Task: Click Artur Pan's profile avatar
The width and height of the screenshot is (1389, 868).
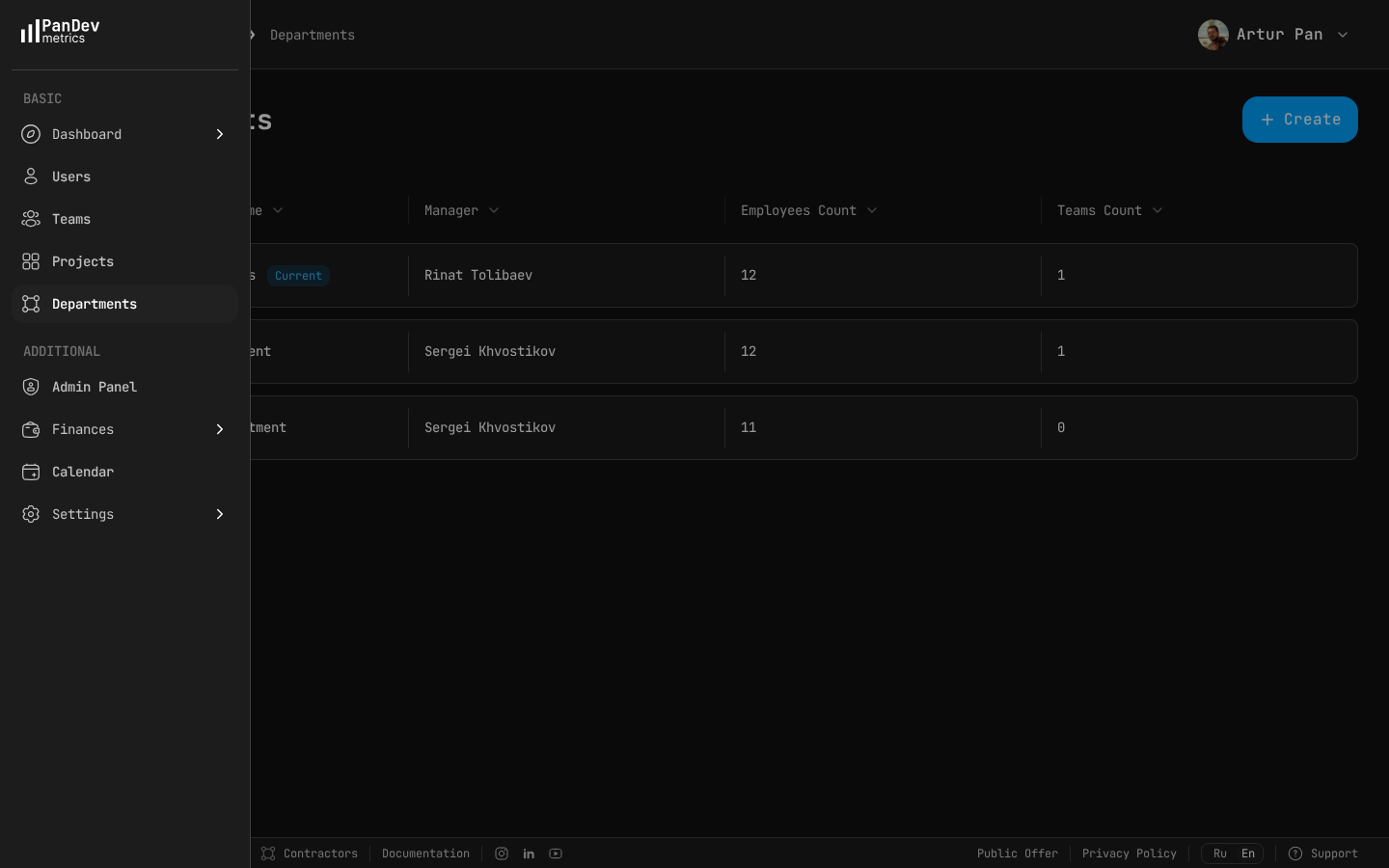Action: (1212, 35)
